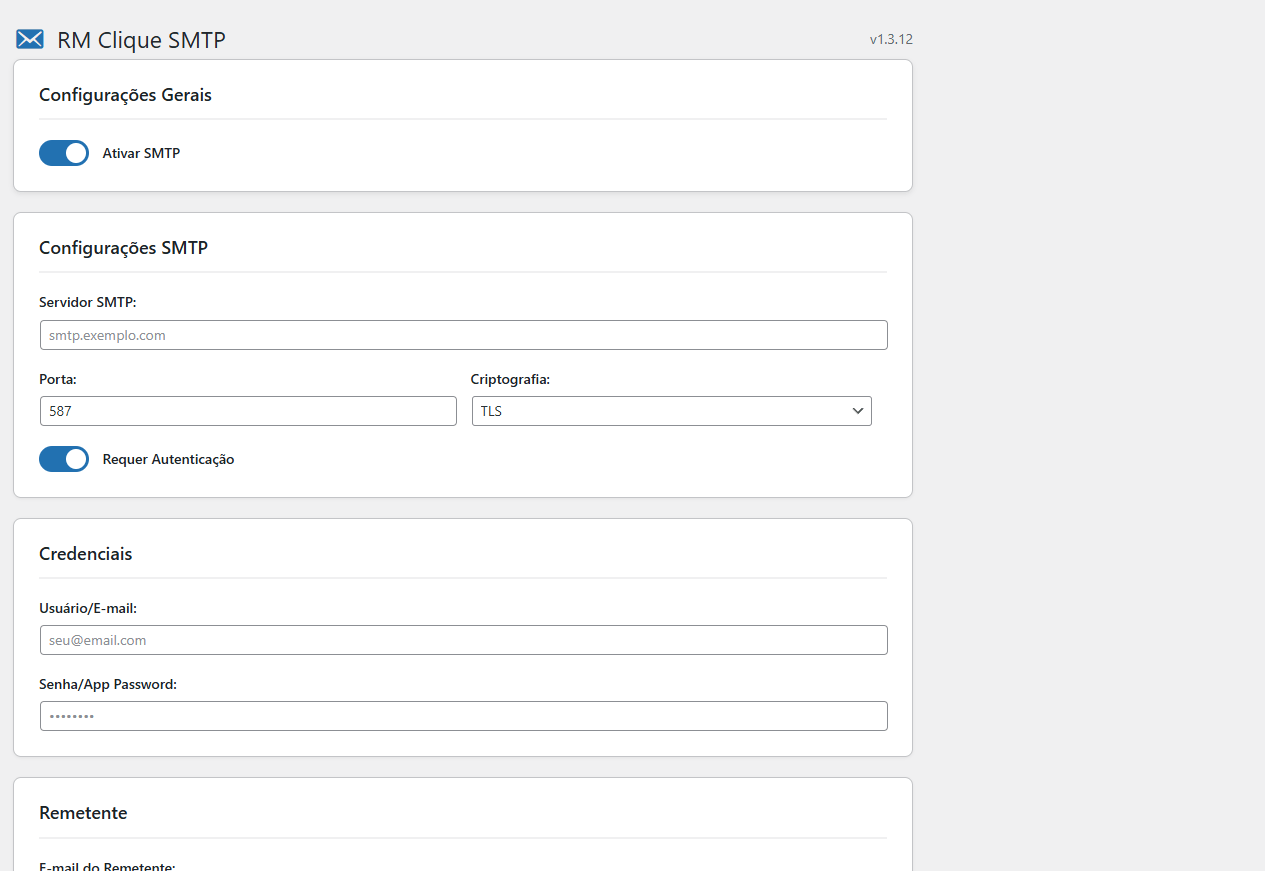Click inside the Porta field
The width and height of the screenshot is (1265, 871).
coord(248,410)
